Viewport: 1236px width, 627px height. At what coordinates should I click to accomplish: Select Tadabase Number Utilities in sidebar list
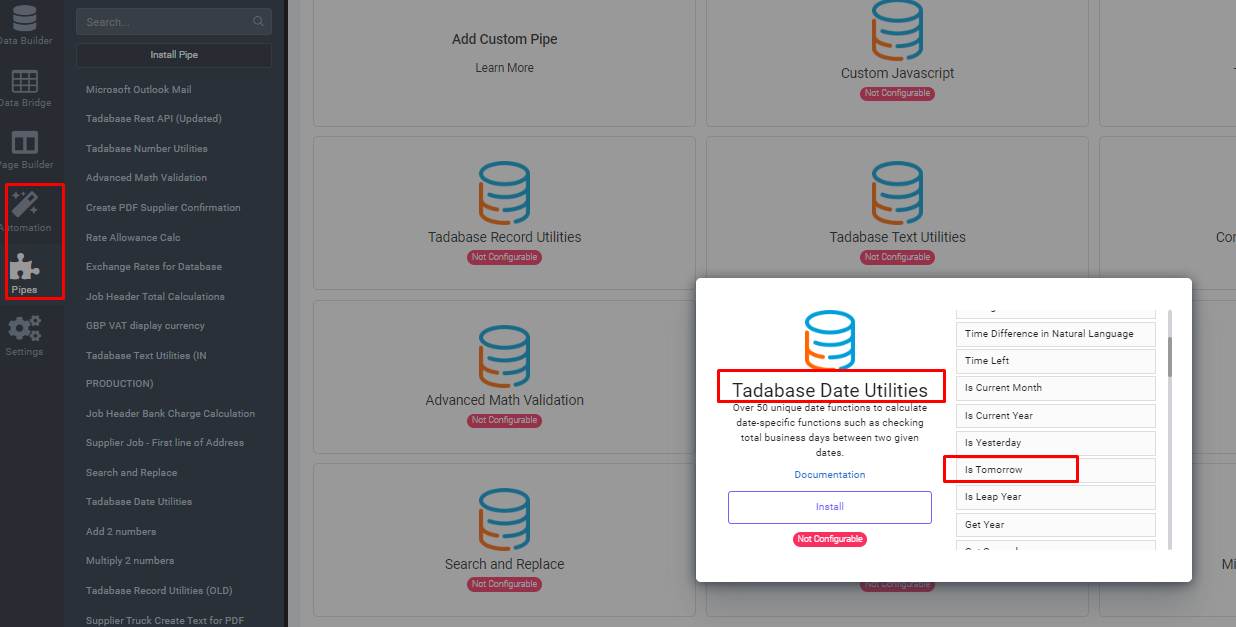[147, 149]
